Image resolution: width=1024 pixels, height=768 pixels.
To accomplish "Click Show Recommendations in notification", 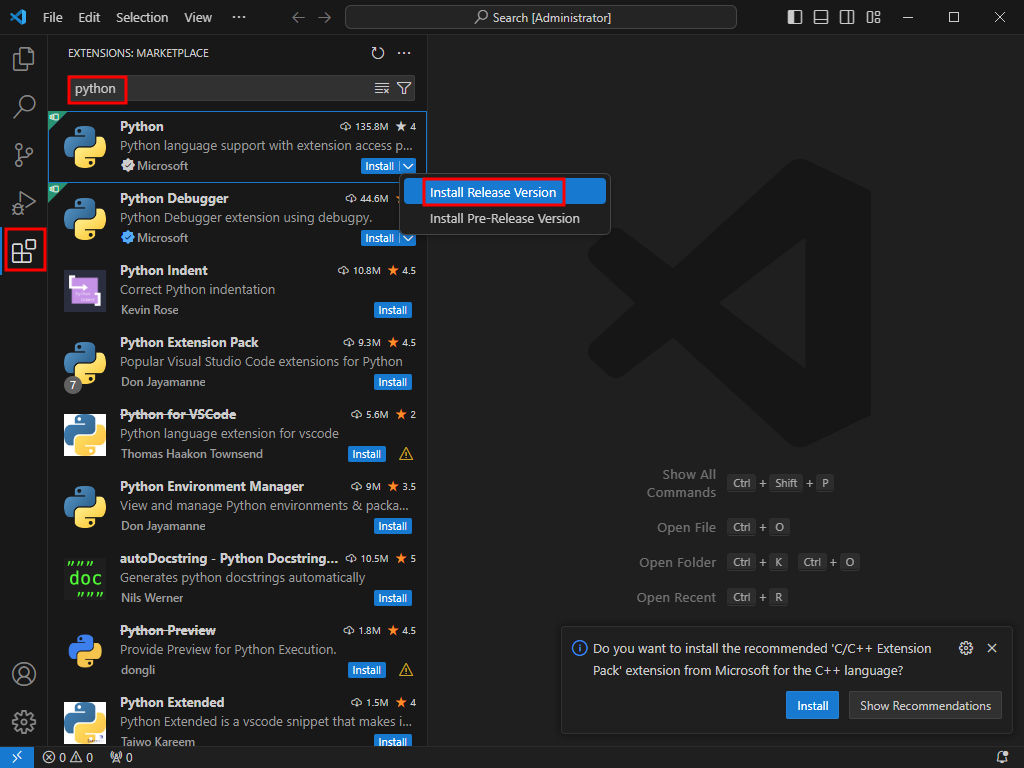I will tap(925, 705).
